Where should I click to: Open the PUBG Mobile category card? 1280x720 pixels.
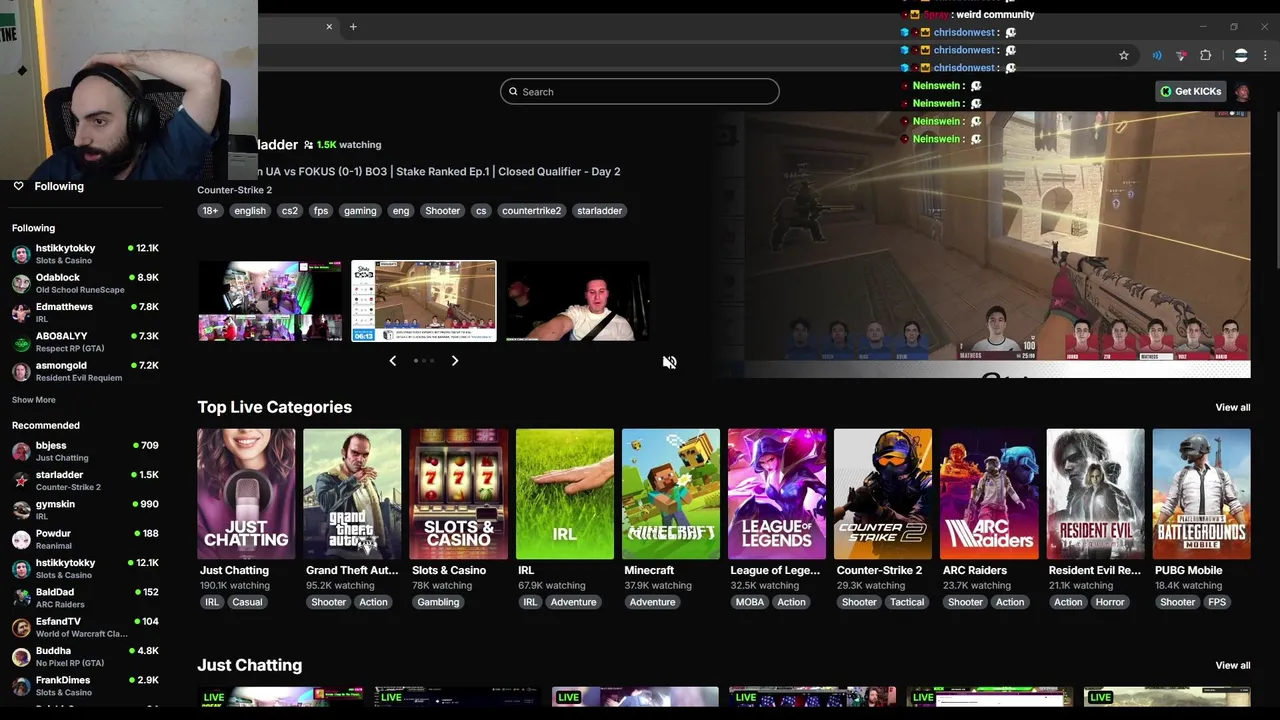click(1202, 494)
